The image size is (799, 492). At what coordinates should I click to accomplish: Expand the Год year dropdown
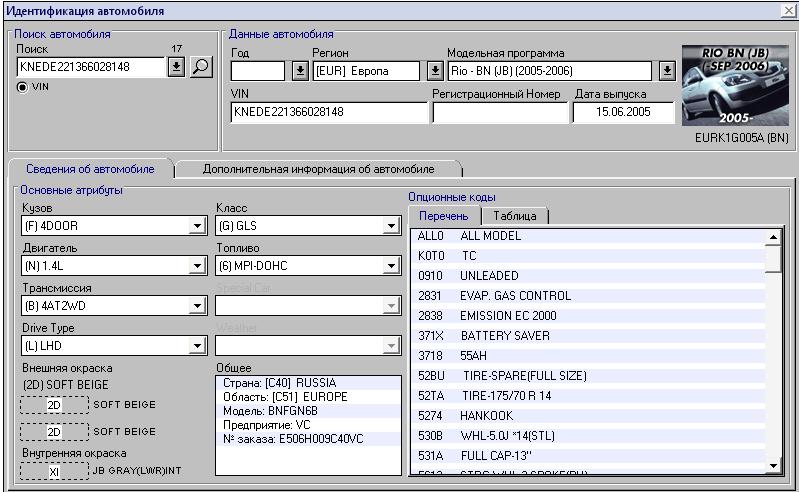pyautogui.click(x=299, y=71)
